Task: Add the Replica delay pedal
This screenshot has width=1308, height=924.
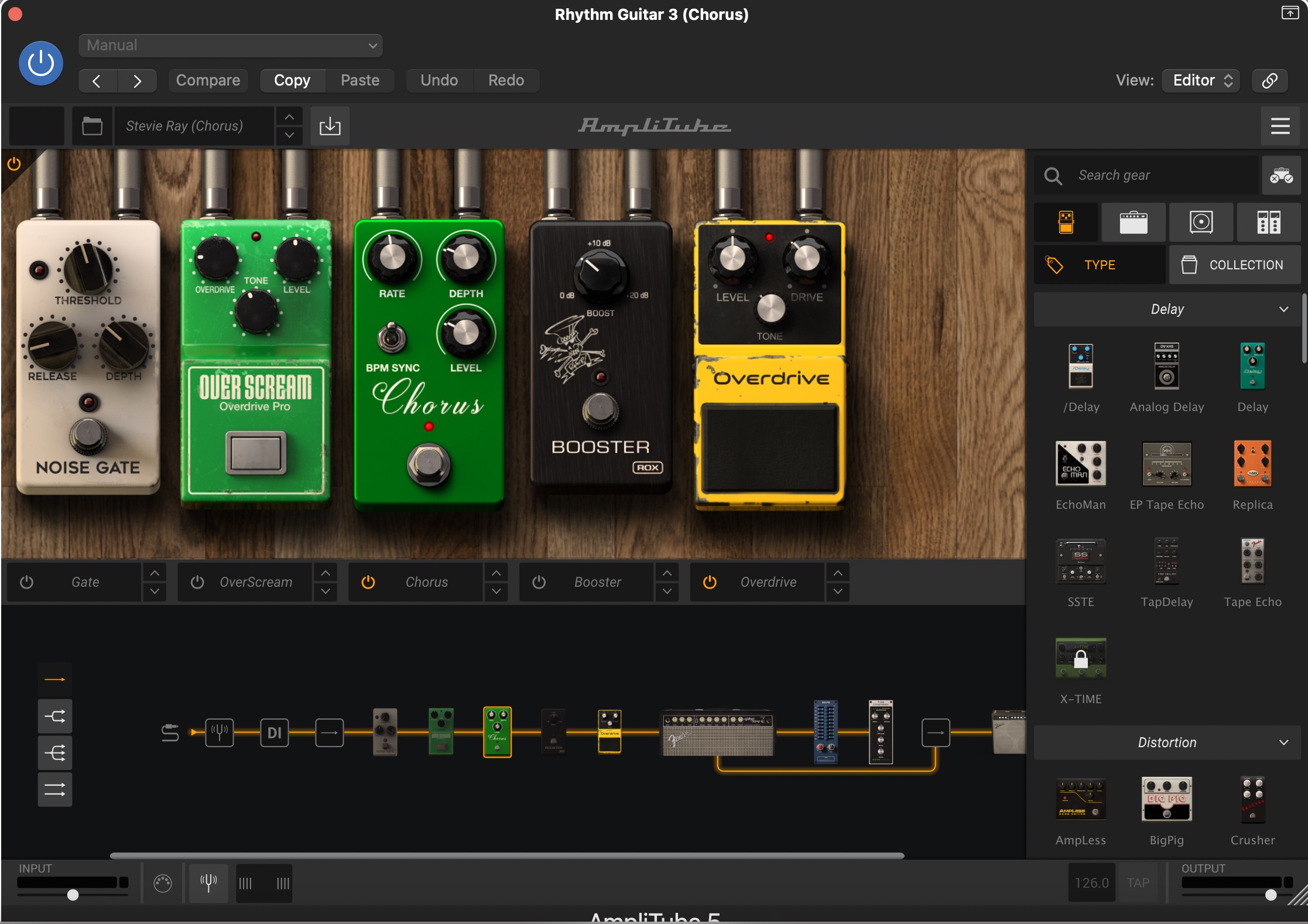Action: point(1252,463)
